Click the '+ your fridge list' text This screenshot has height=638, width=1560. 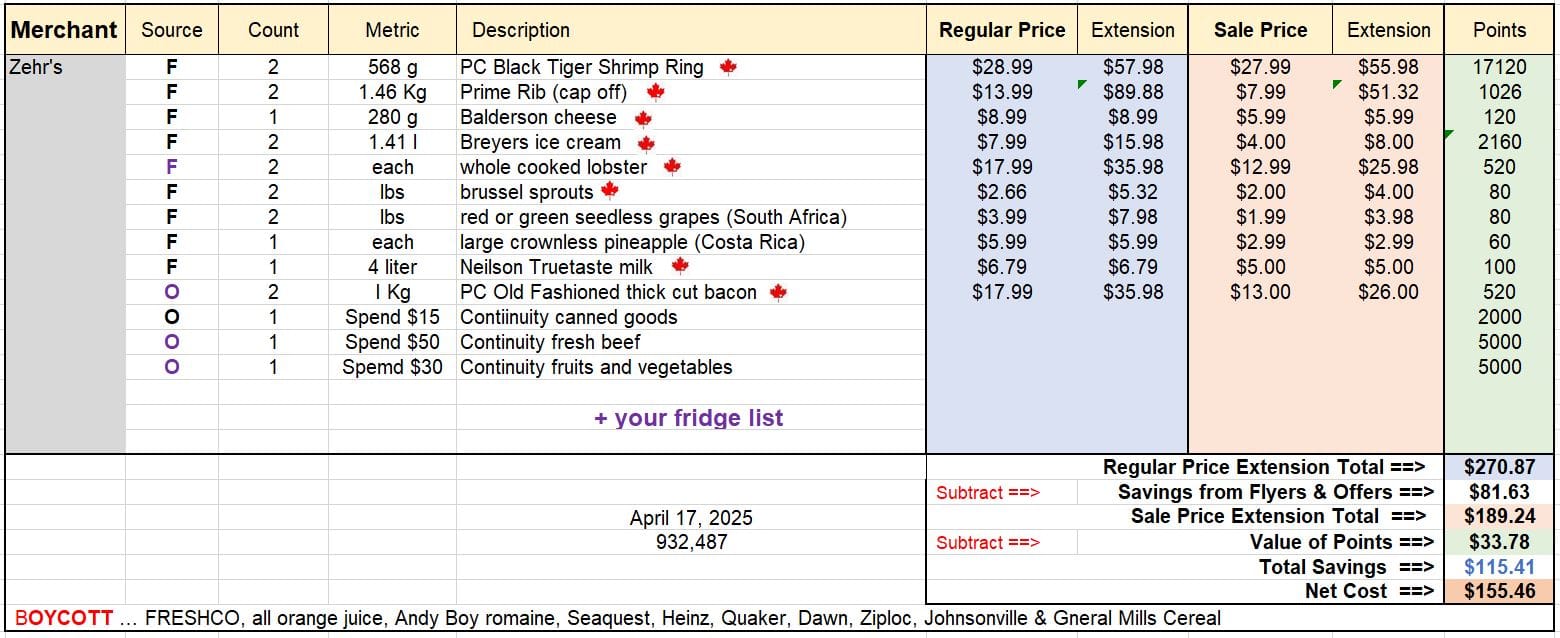[x=689, y=418]
